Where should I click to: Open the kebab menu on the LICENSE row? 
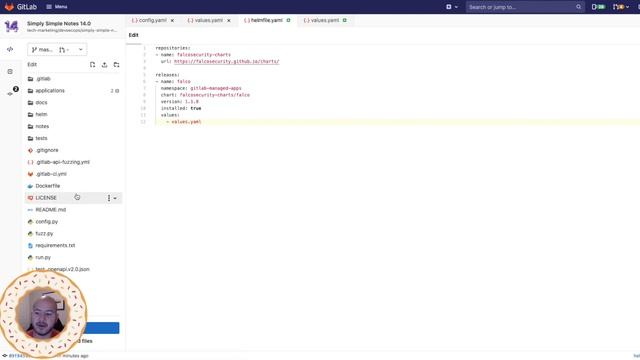pos(109,198)
